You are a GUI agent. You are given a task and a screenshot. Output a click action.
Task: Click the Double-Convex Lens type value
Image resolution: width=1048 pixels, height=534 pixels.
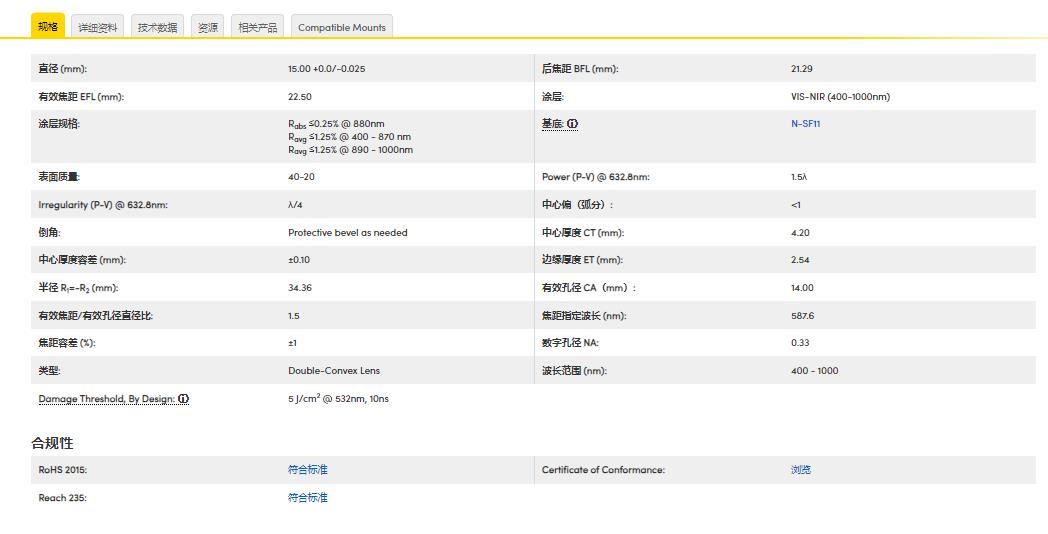point(333,371)
